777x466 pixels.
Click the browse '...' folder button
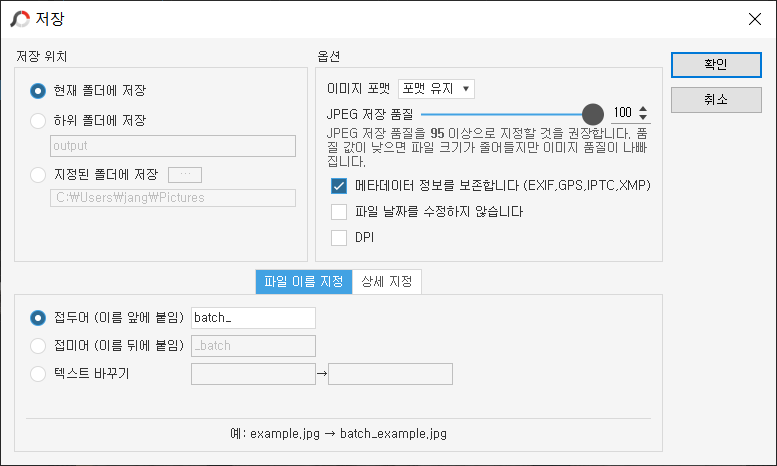pyautogui.click(x=185, y=175)
